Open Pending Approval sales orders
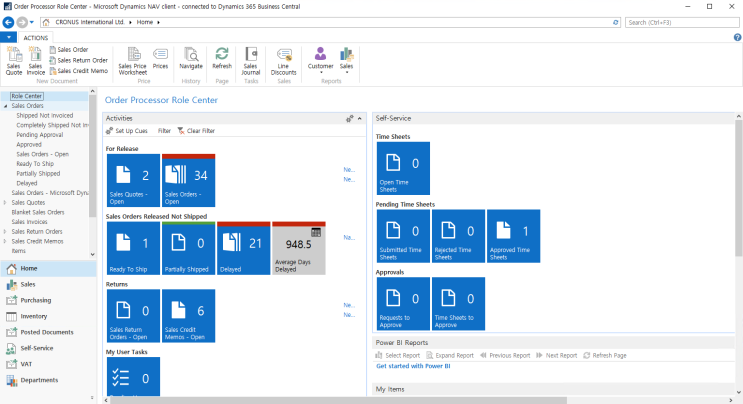Screen dimensions: 743x404 (x=40, y=135)
